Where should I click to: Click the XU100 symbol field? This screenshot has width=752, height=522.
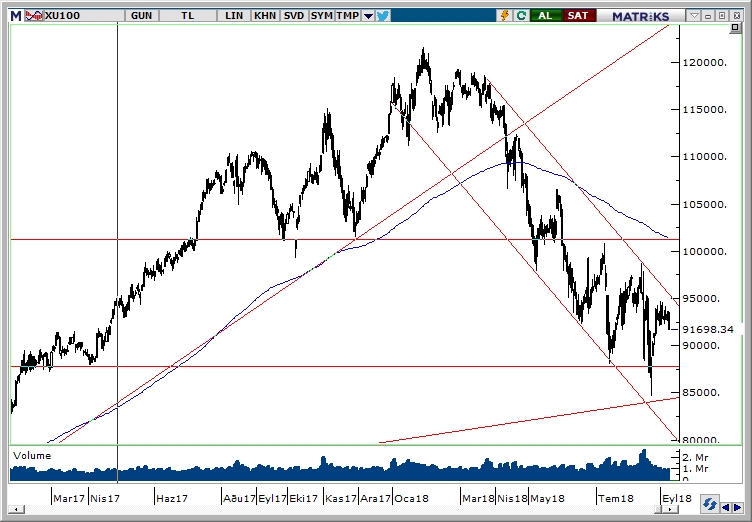pyautogui.click(x=84, y=16)
